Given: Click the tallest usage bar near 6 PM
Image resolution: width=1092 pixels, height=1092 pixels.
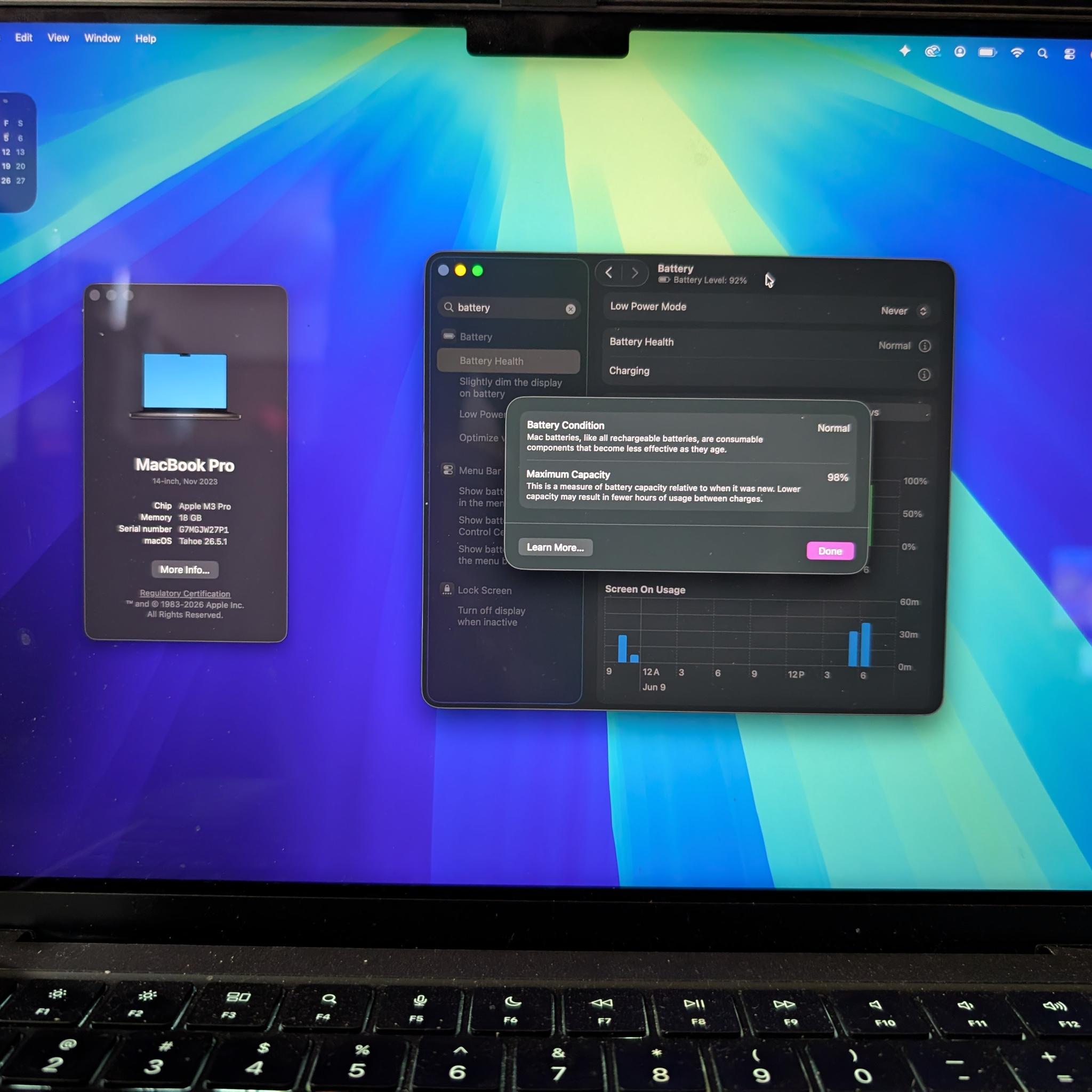Looking at the screenshot, I should pos(865,644).
